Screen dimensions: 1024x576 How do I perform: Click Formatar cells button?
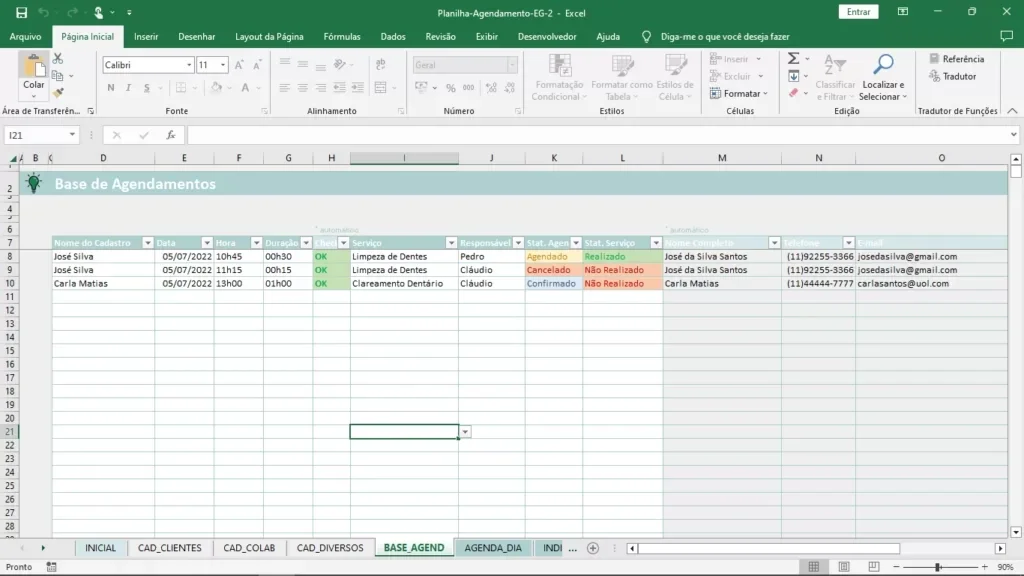[x=739, y=93]
